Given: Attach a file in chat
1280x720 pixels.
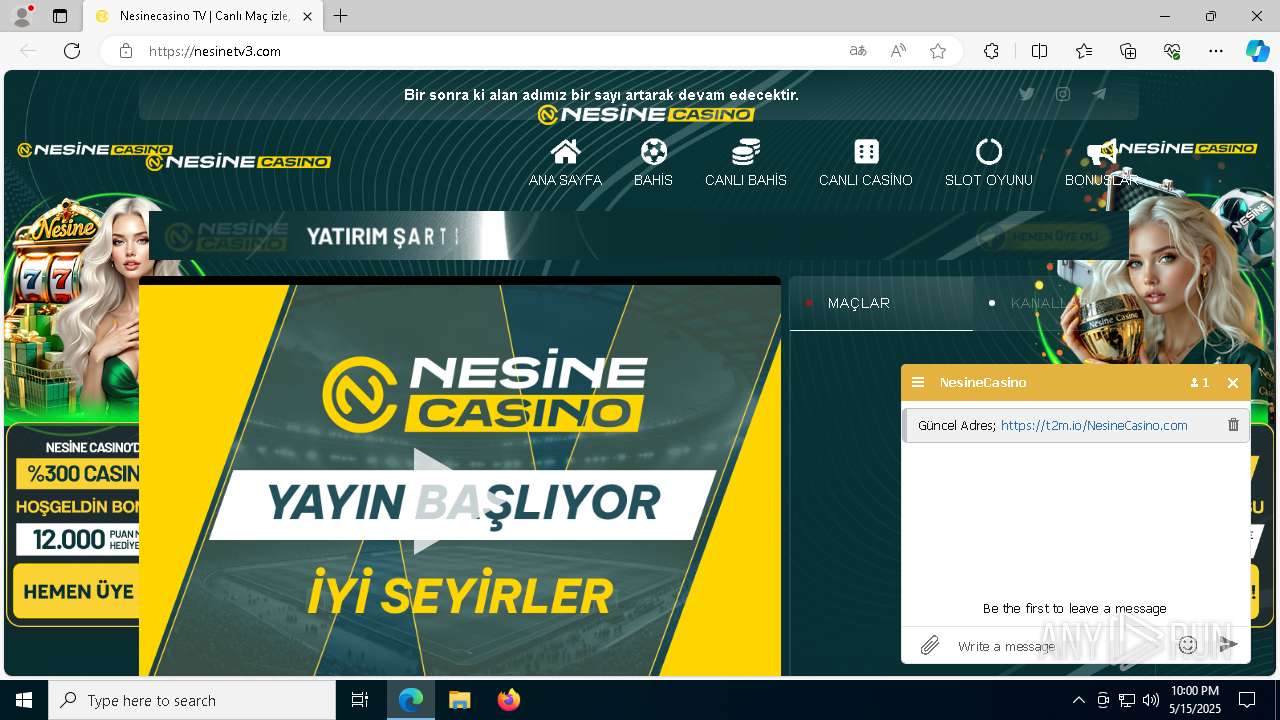Looking at the screenshot, I should coord(930,646).
